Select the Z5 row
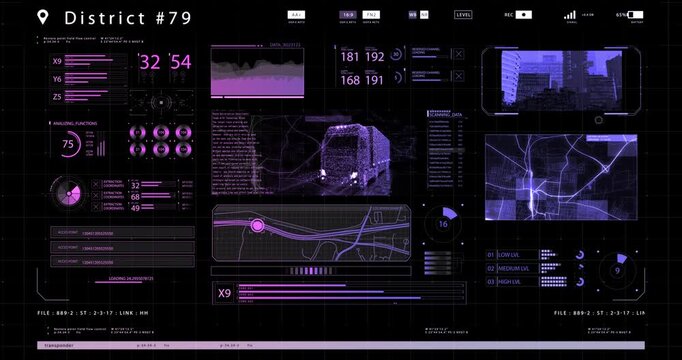The height and width of the screenshot is (360, 682). (x=89, y=97)
